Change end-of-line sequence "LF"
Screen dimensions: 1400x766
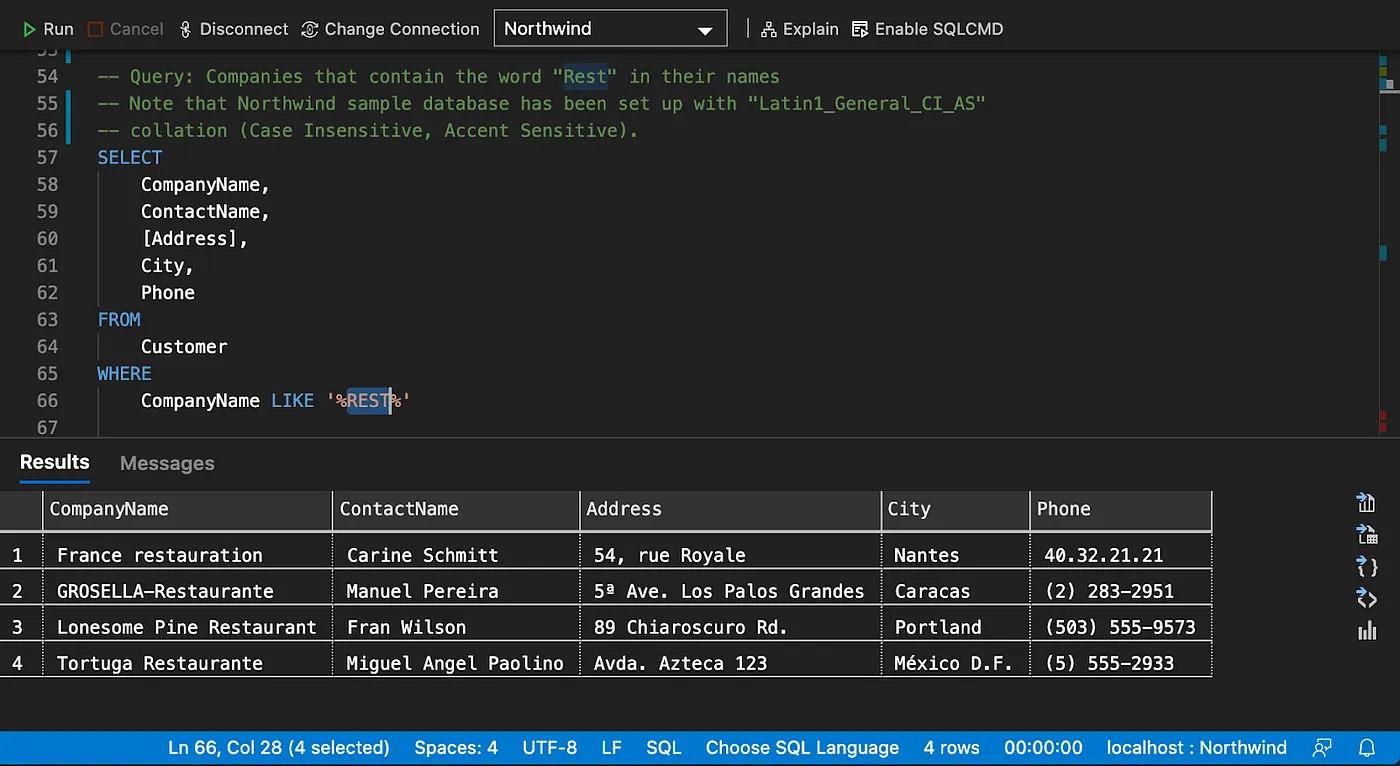pyautogui.click(x=612, y=748)
